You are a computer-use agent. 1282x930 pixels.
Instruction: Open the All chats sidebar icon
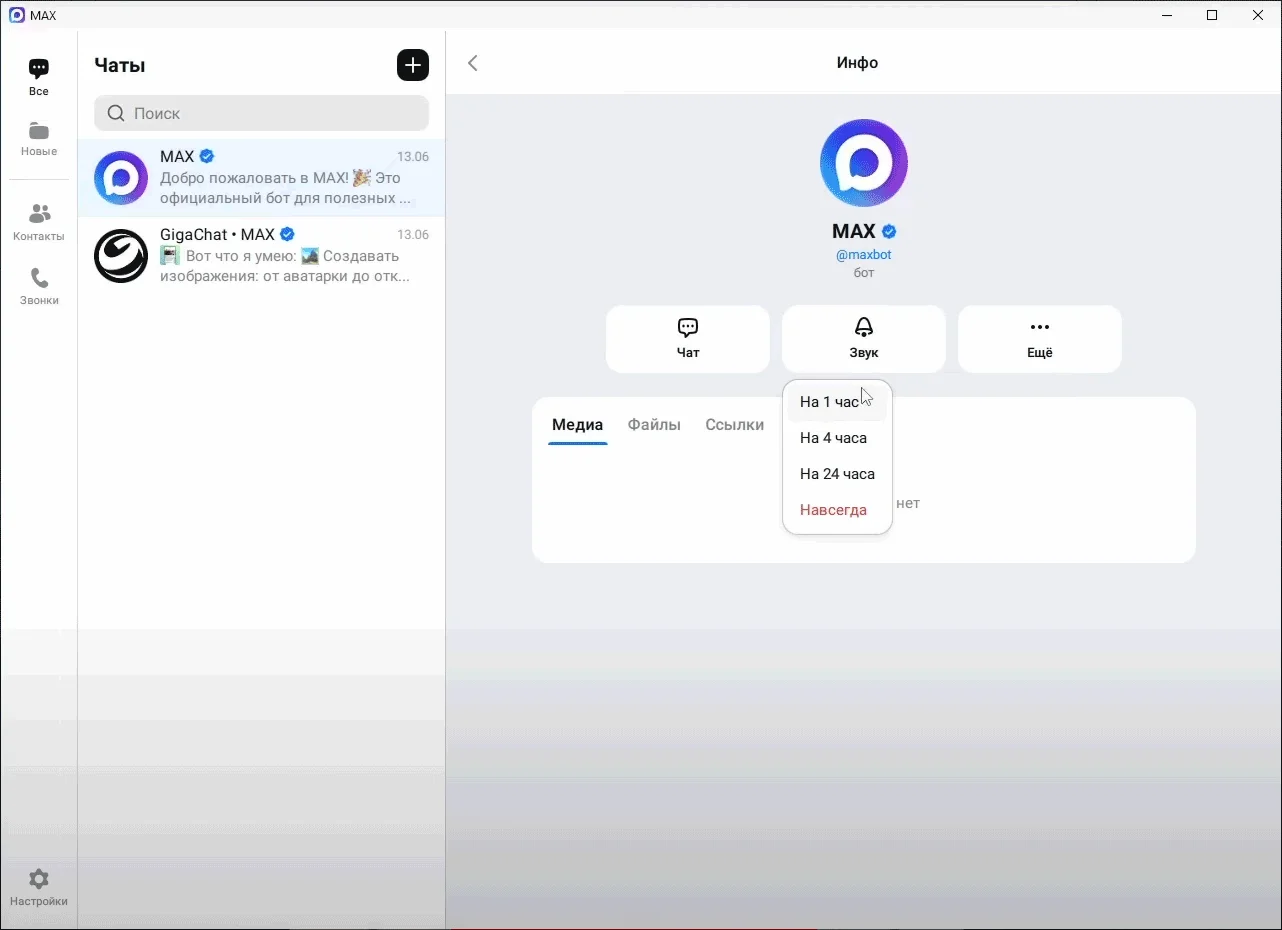click(38, 76)
